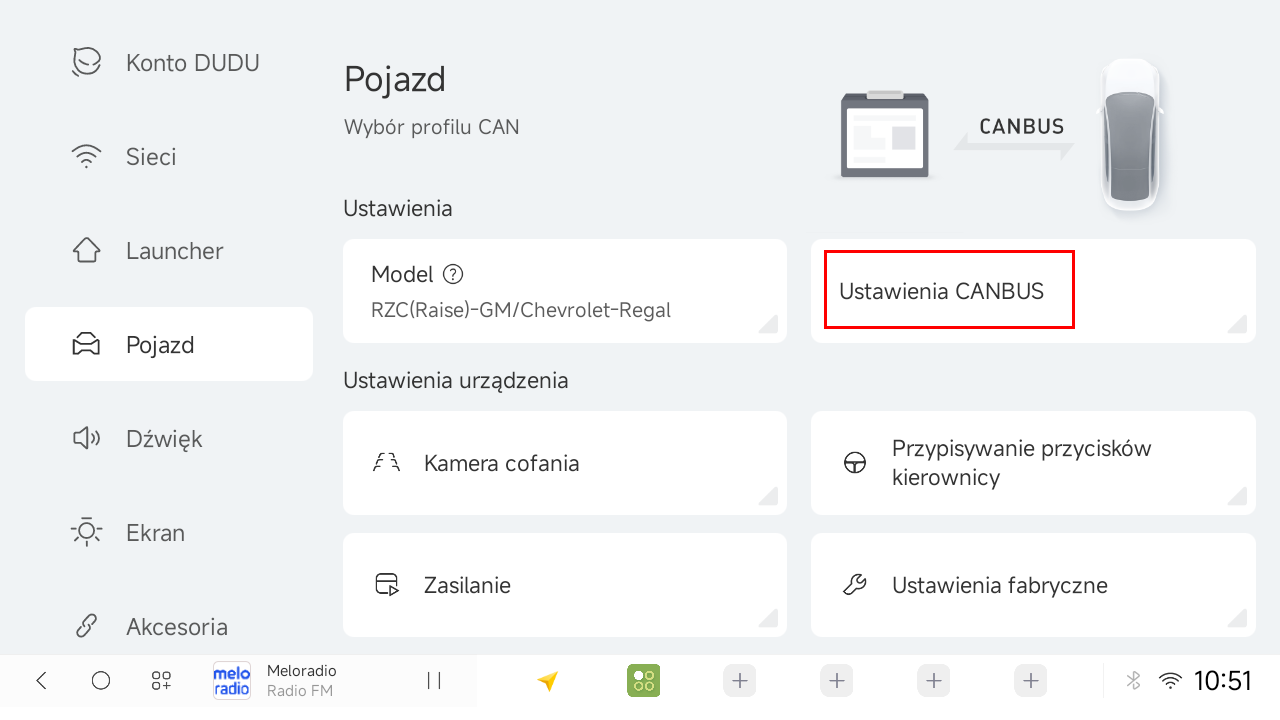Open Kamera cofania settings
This screenshot has height=720, width=1280.
pos(565,463)
